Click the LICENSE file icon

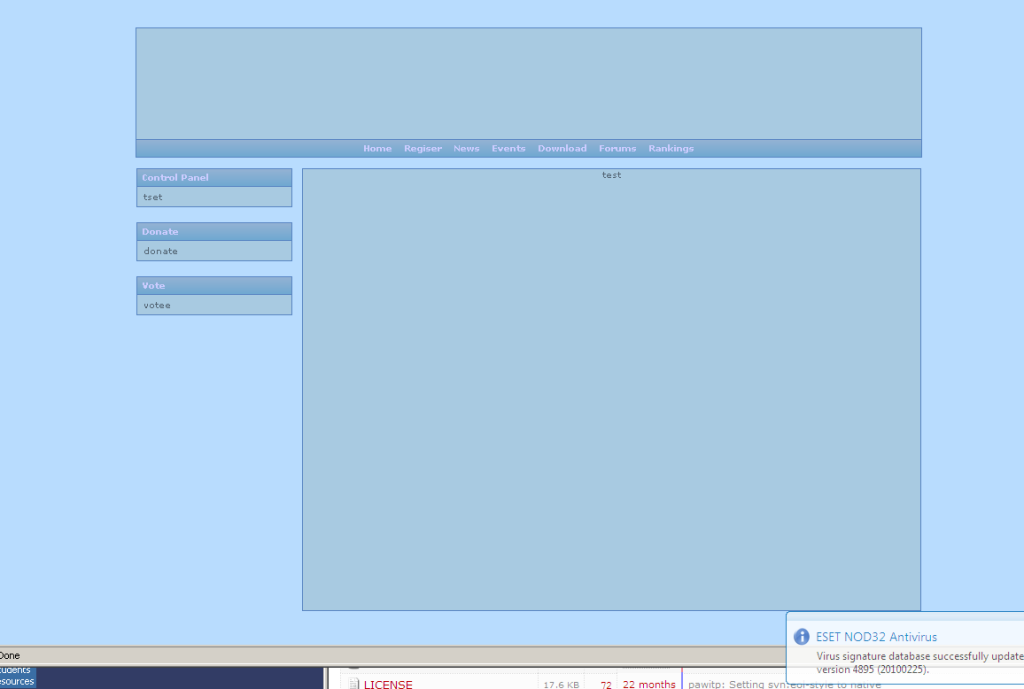point(353,684)
